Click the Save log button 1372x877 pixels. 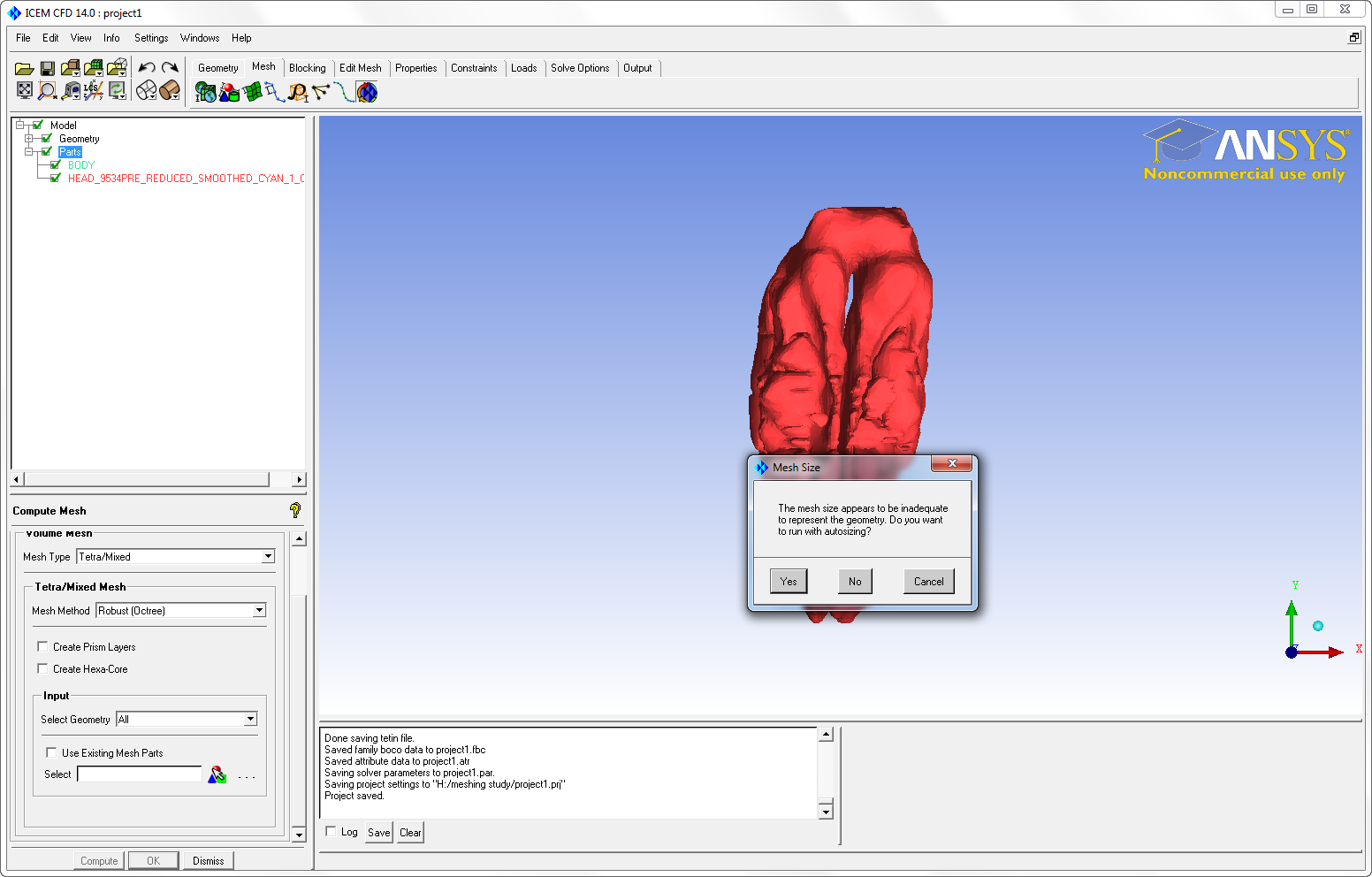(x=379, y=832)
